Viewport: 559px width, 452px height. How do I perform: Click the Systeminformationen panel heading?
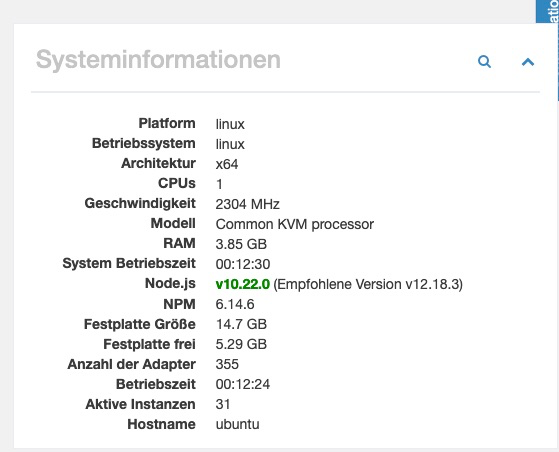[x=158, y=60]
